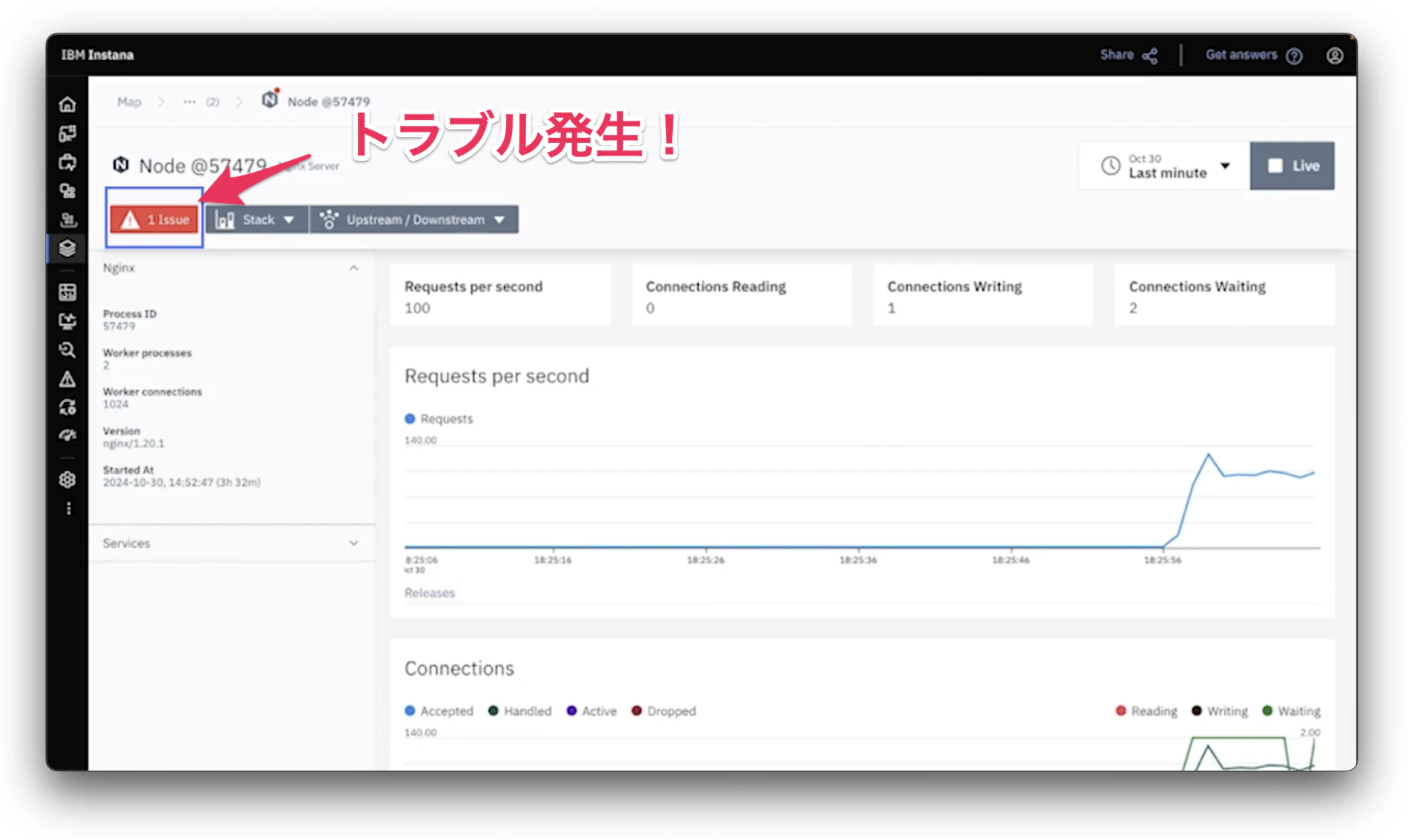Screen dimensions: 1408x840
Task: Toggle the Active connections series
Action: (591, 710)
